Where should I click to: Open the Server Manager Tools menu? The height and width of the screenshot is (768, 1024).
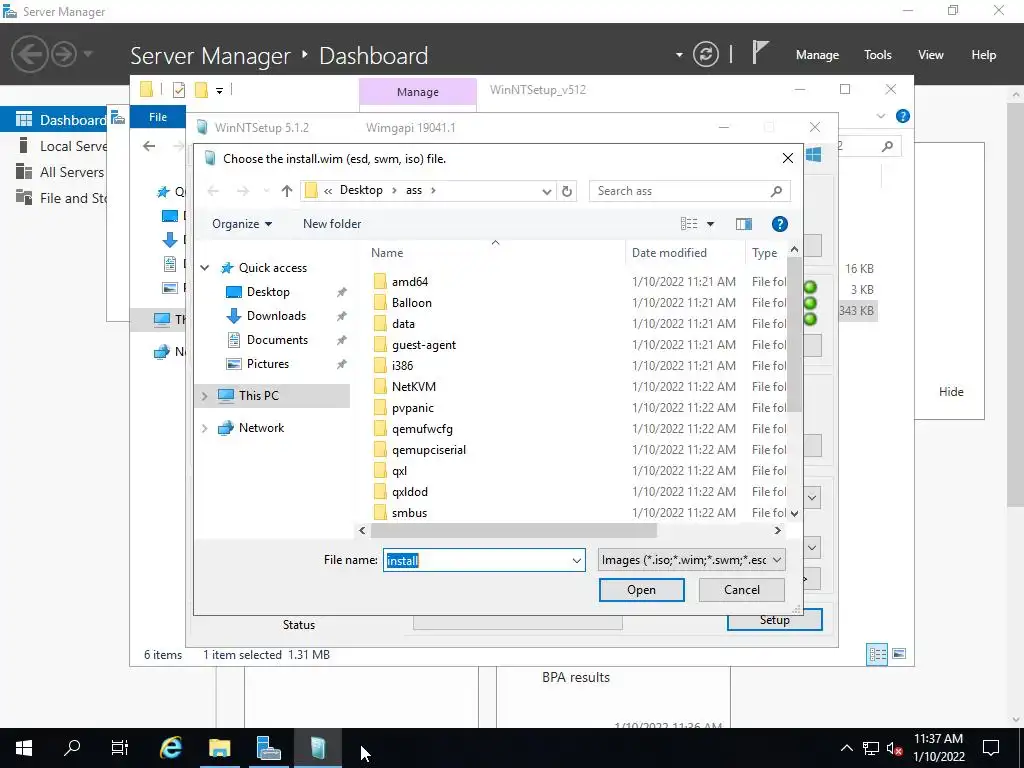(877, 55)
